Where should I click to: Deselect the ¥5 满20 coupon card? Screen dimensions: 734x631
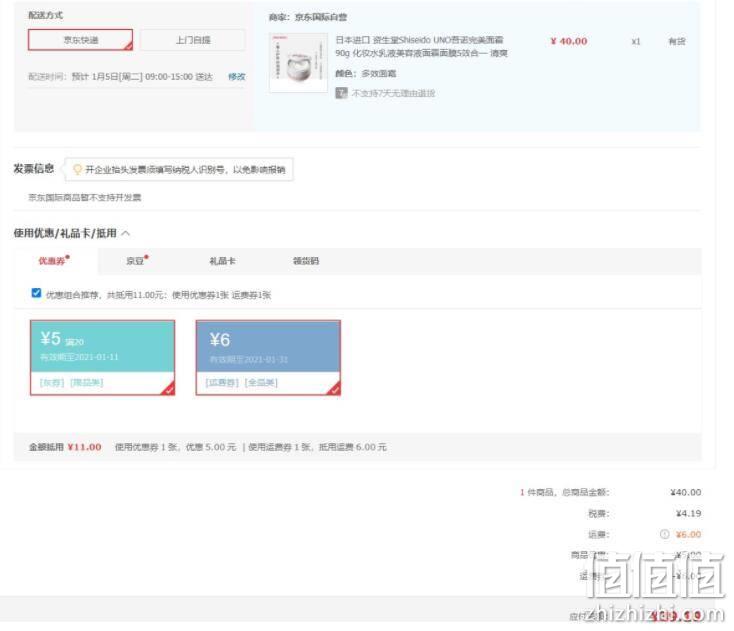click(x=103, y=358)
